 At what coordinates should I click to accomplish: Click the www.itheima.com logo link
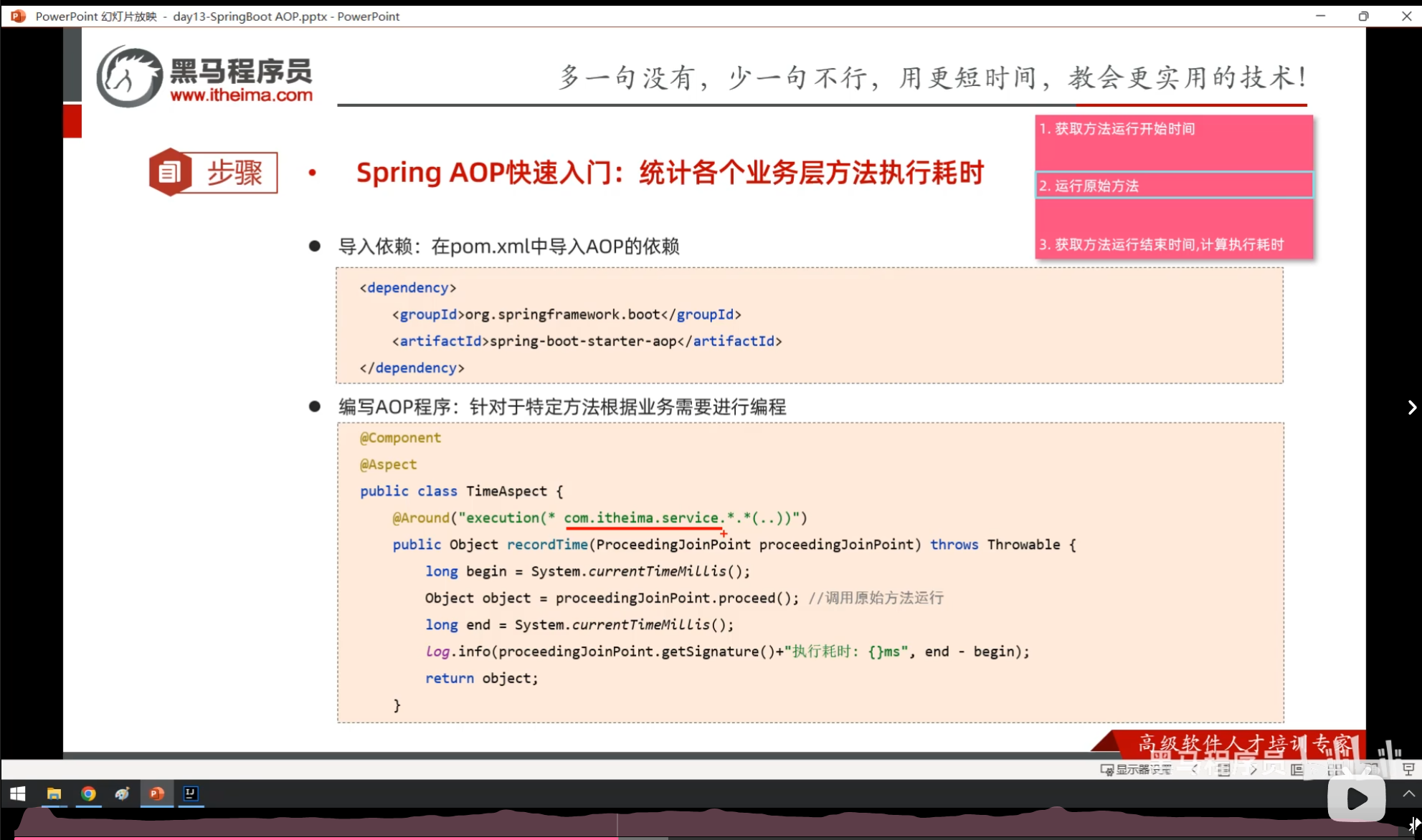pyautogui.click(x=241, y=95)
